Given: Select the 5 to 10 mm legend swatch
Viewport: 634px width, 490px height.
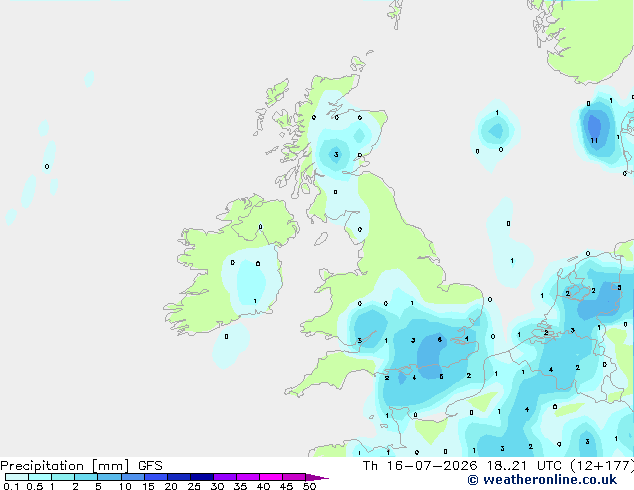Looking at the screenshot, I should [110, 477].
